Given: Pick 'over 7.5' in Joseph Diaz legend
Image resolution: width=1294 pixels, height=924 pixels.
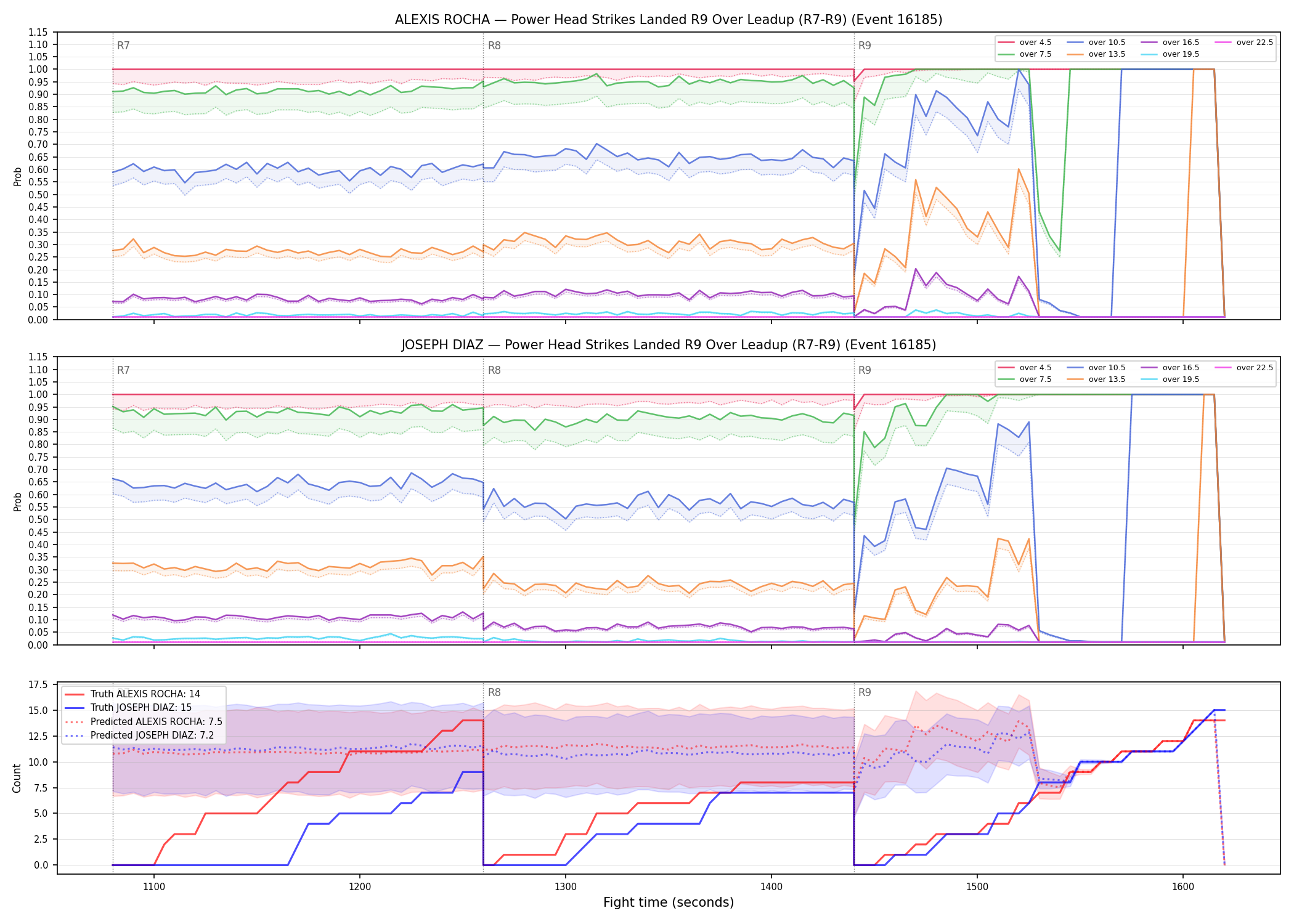Looking at the screenshot, I should coord(1025,379).
